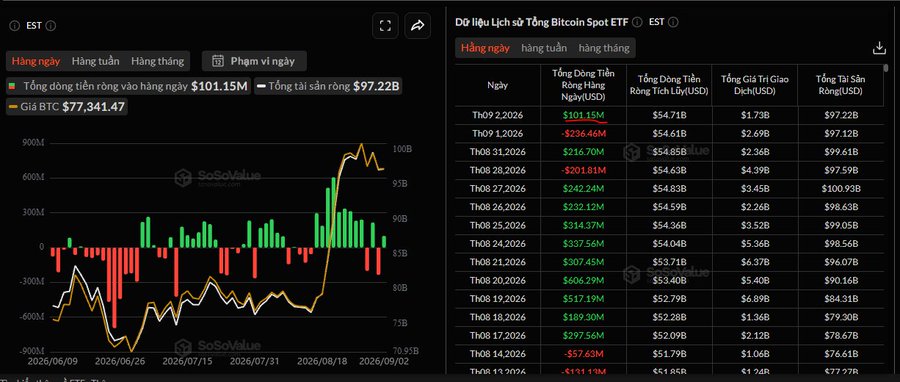The width and height of the screenshot is (900, 382).
Task: Click the Th08 20,2026 date cell
Action: point(497,280)
